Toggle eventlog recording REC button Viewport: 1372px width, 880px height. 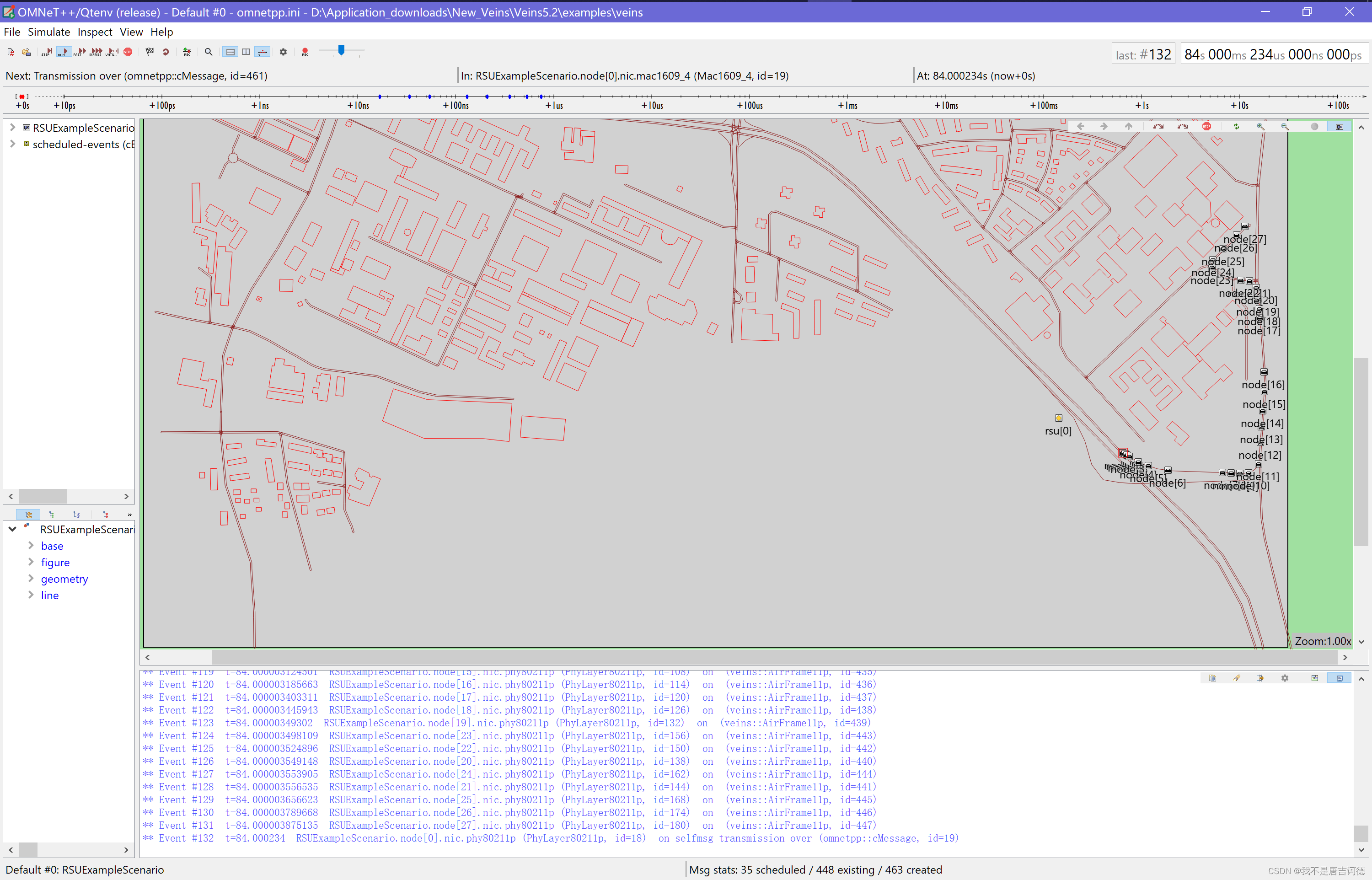[x=305, y=52]
